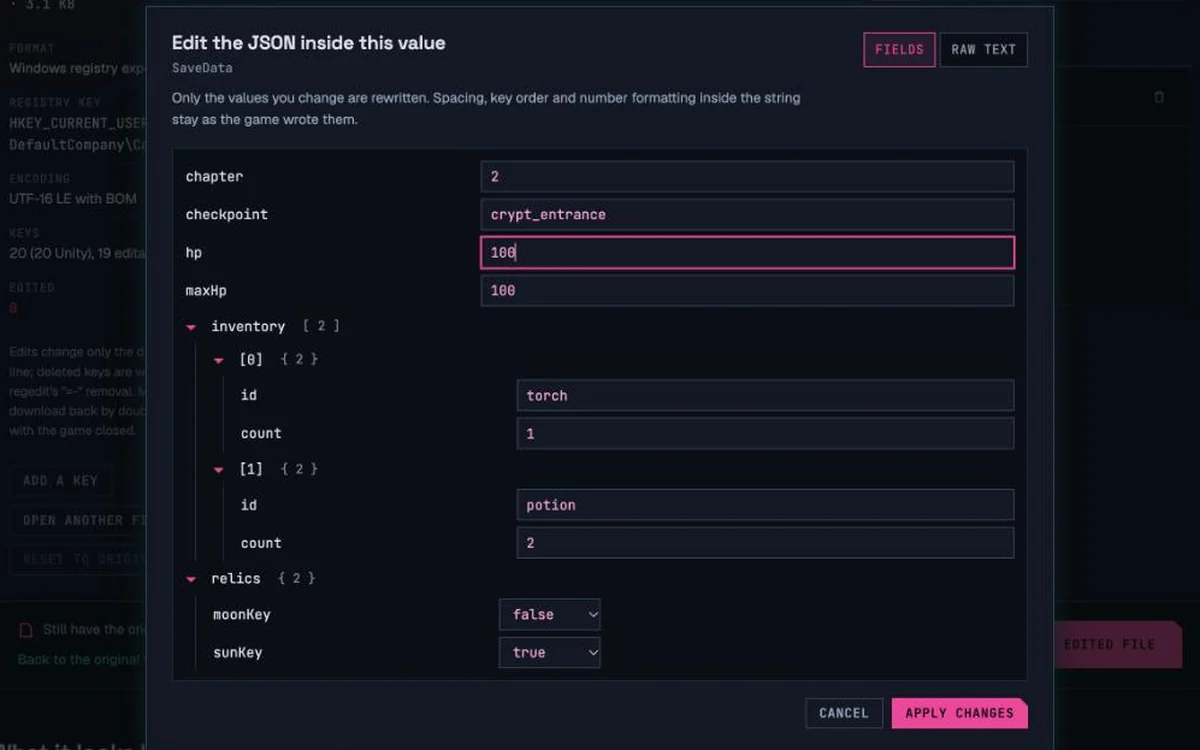Select the 'moonKey' key label
Screen dimensions: 1200x750
pyautogui.click(x=241, y=615)
